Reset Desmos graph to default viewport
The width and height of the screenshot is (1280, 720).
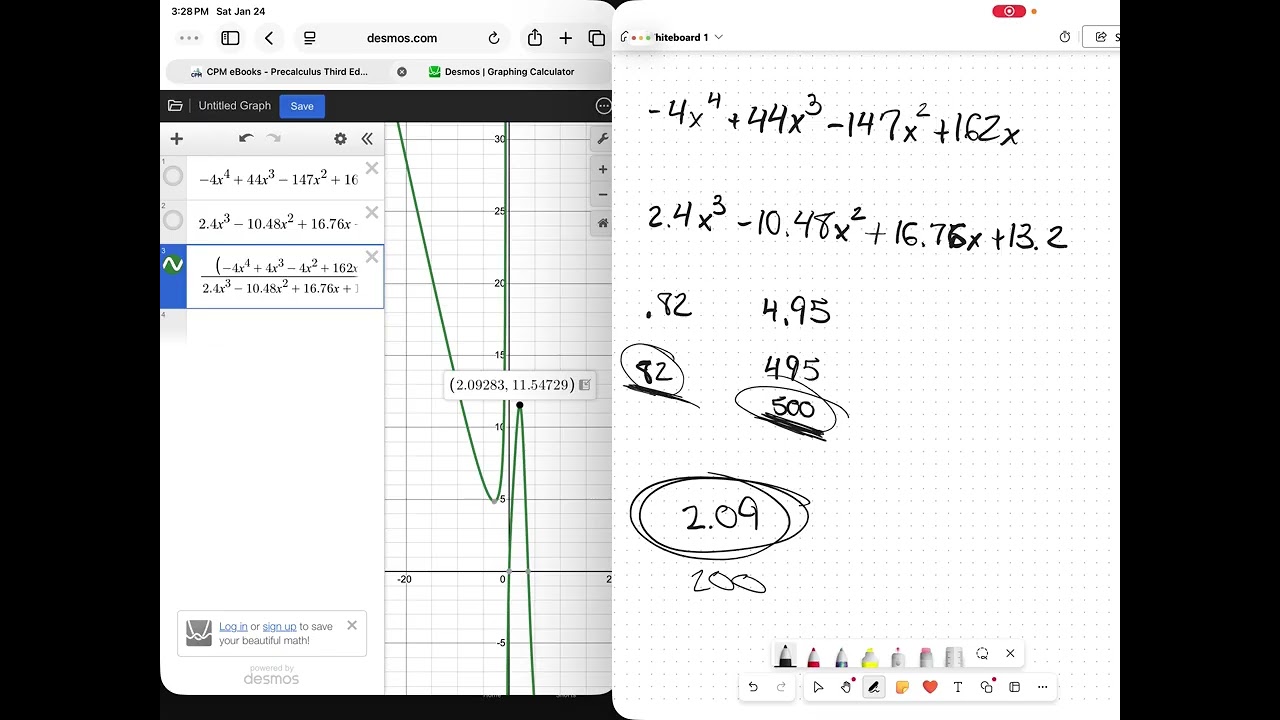coord(602,223)
